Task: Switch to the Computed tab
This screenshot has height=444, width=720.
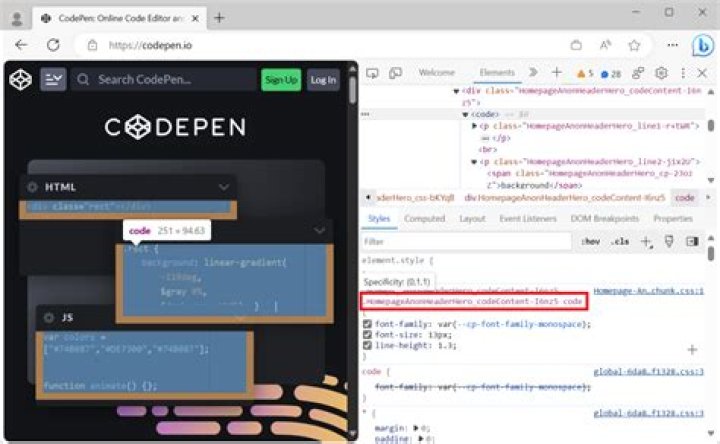Action: (424, 219)
